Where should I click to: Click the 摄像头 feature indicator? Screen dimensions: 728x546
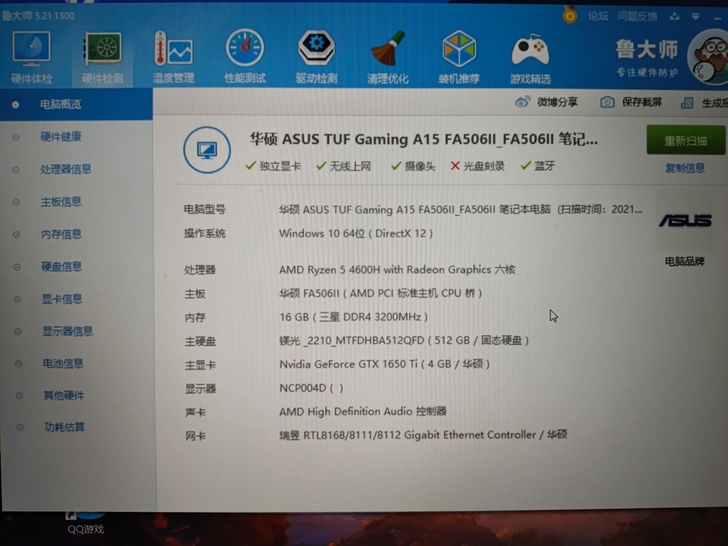(x=413, y=166)
